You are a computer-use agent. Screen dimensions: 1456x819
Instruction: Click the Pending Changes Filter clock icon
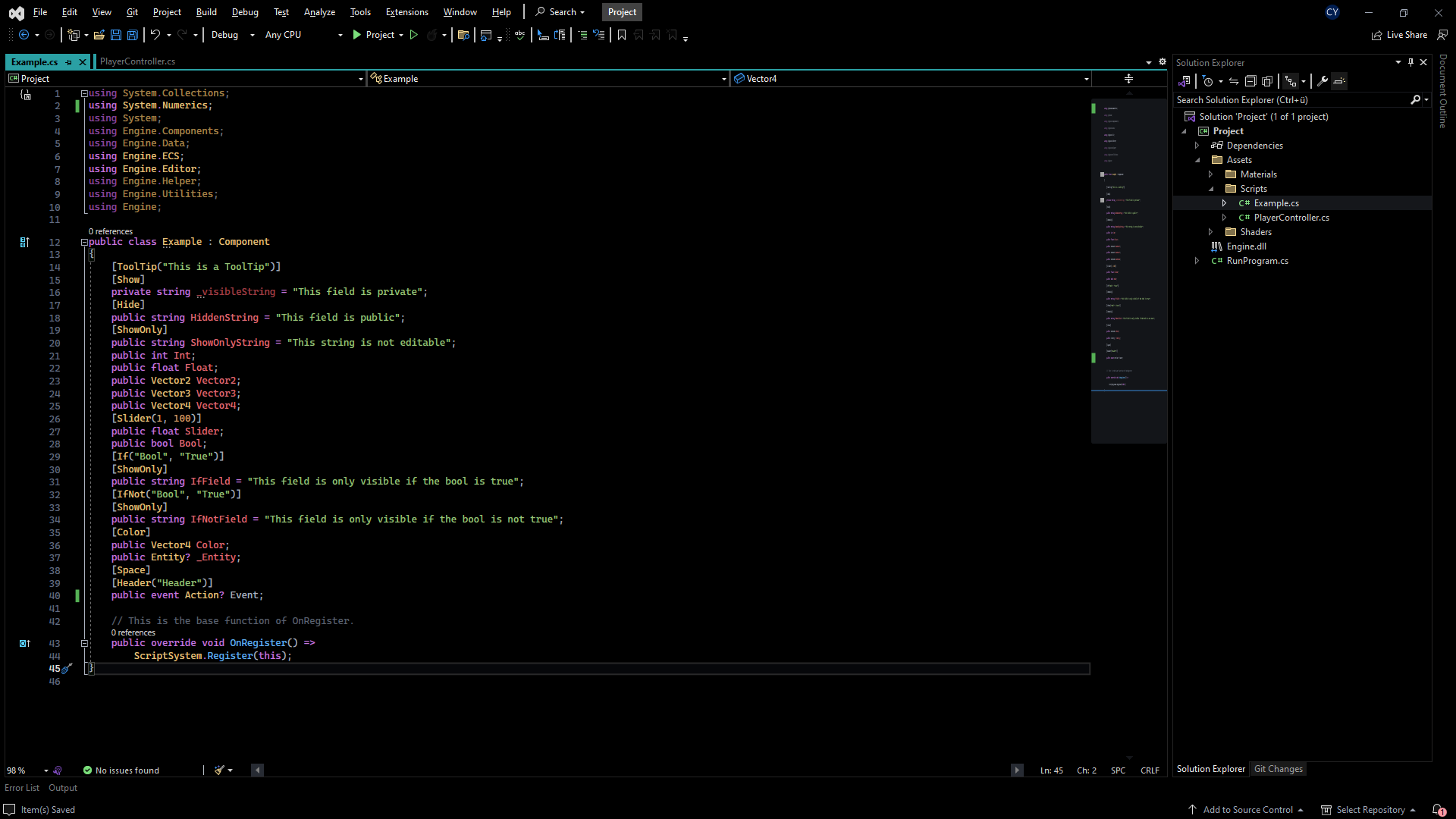click(x=1208, y=81)
